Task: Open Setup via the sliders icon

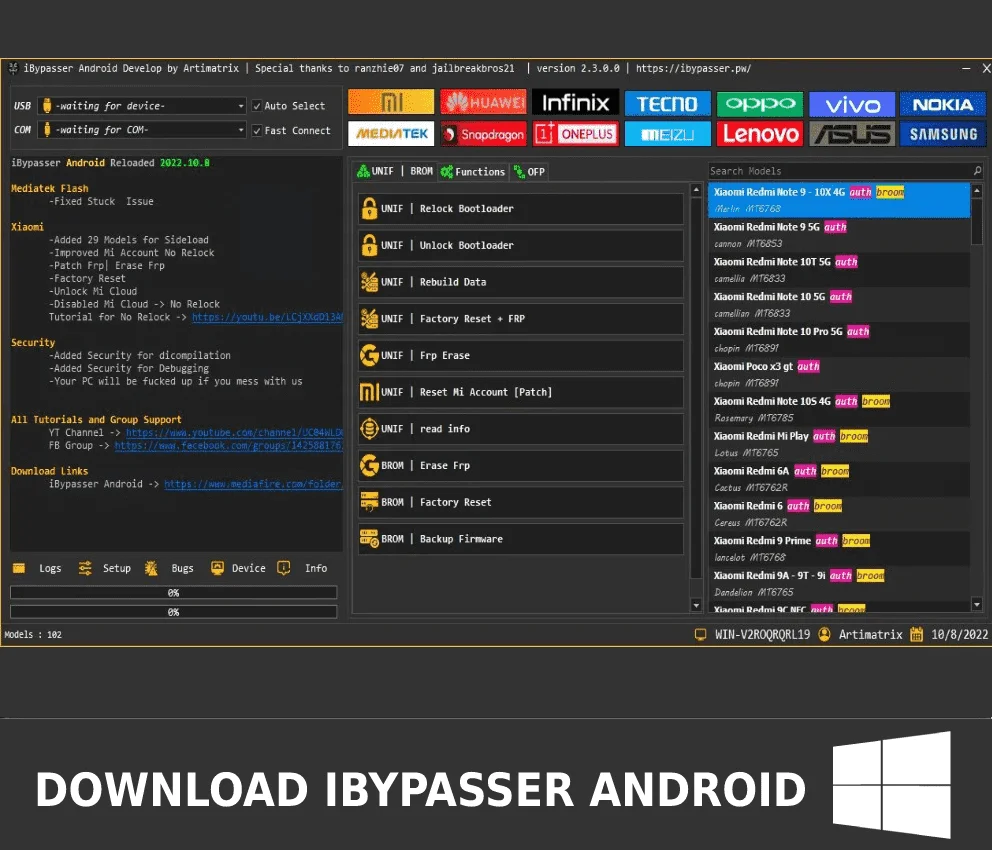Action: [x=85, y=568]
